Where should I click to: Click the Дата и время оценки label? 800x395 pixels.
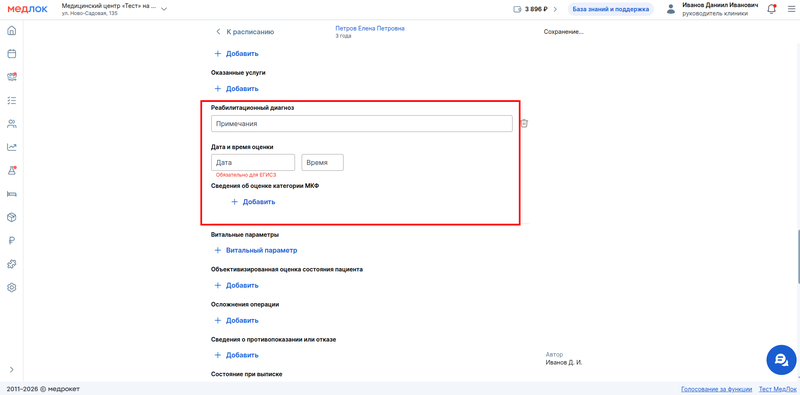click(242, 147)
